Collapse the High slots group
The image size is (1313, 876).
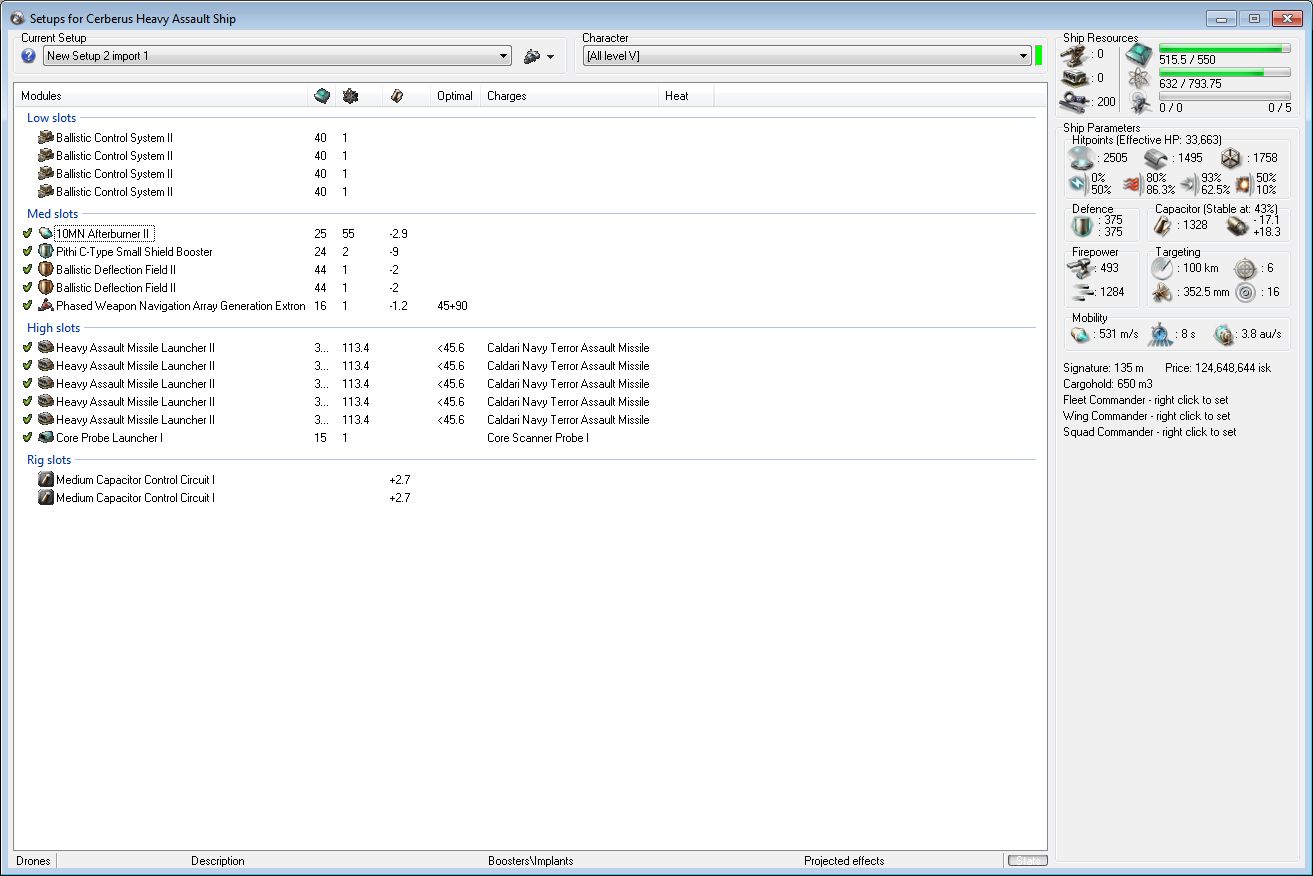53,328
